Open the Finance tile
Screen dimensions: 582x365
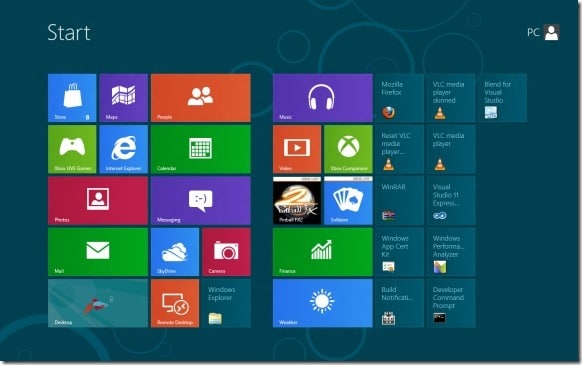click(x=323, y=252)
